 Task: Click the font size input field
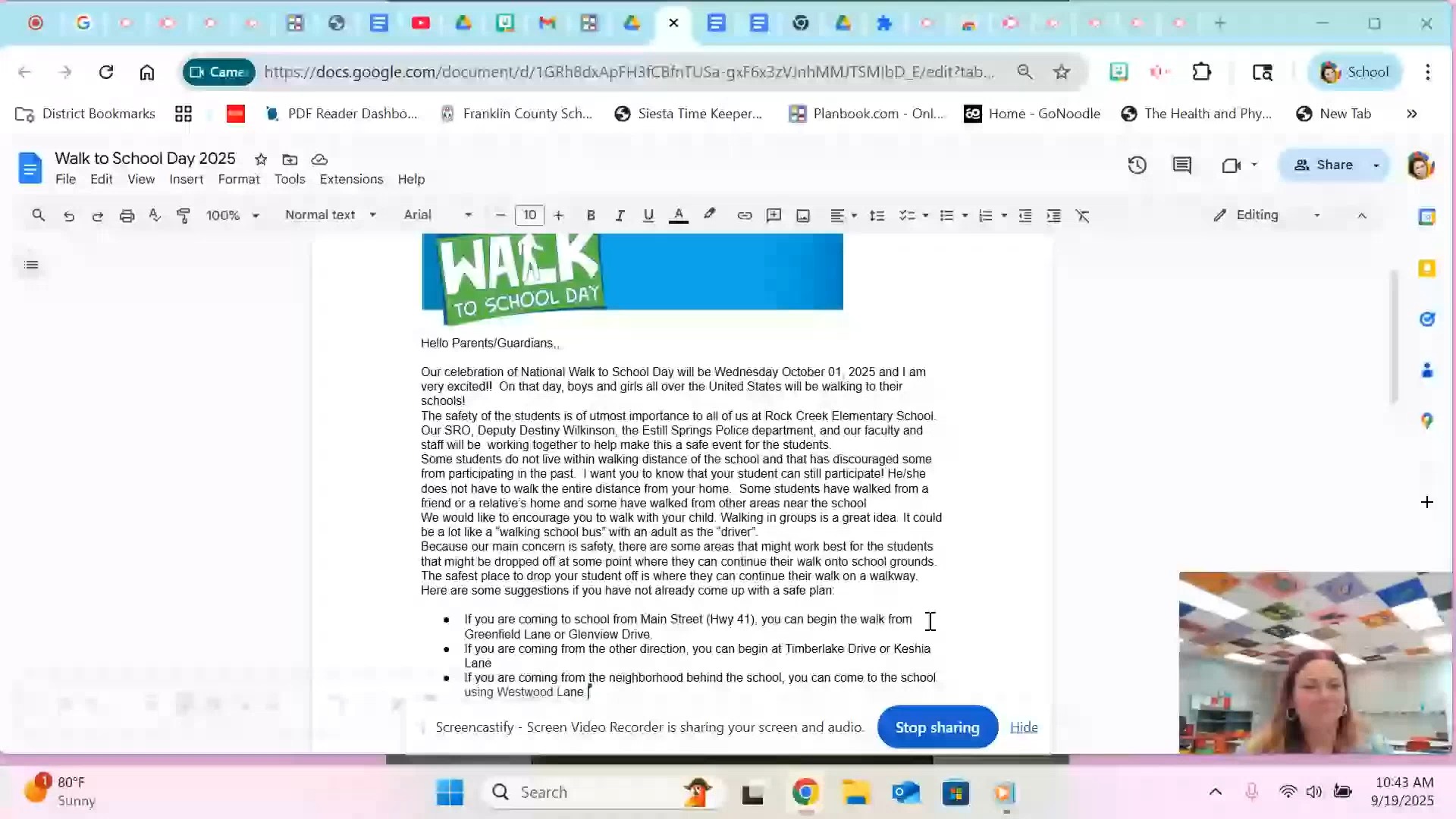[529, 215]
